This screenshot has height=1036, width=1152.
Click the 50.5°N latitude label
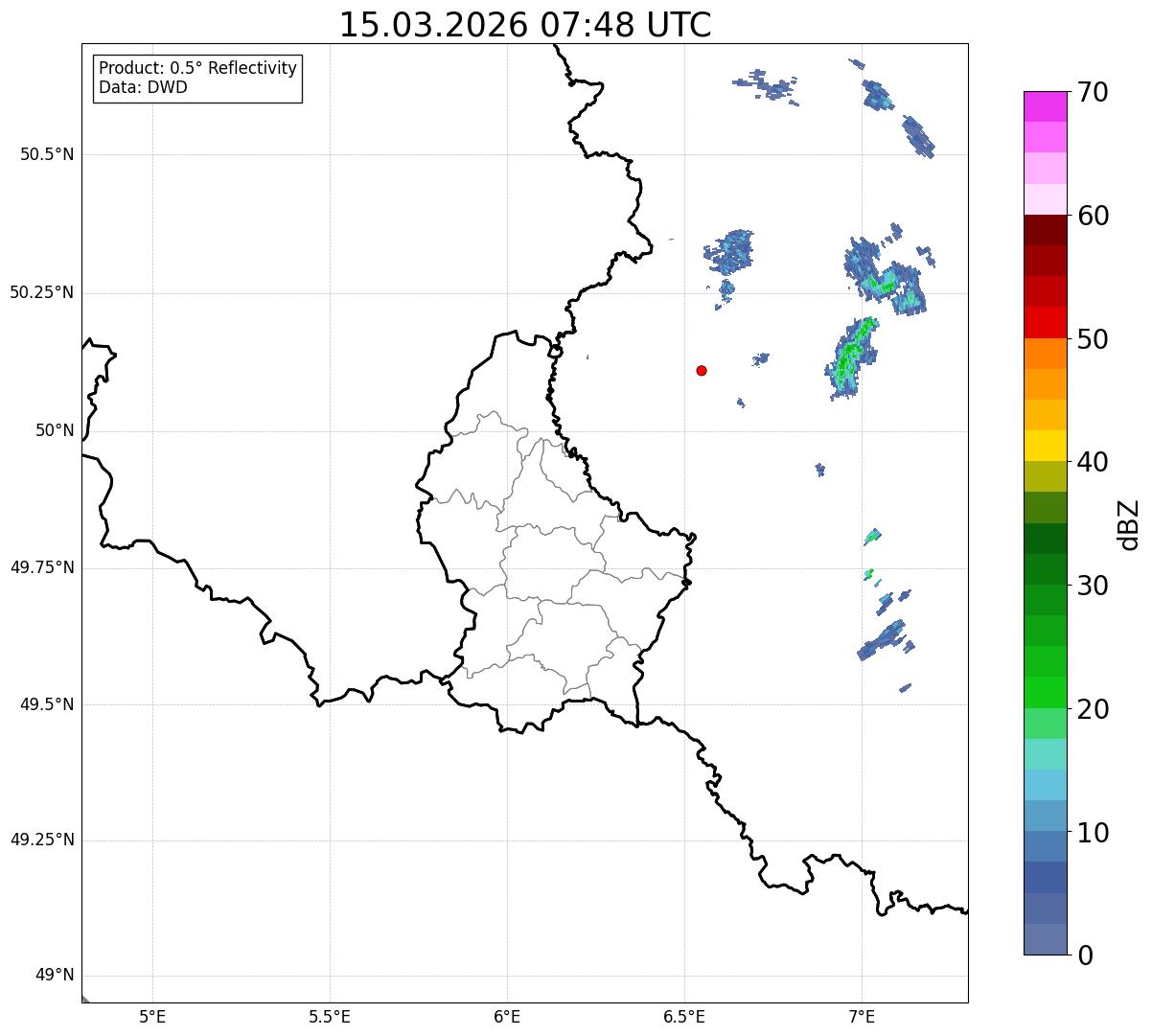47,154
